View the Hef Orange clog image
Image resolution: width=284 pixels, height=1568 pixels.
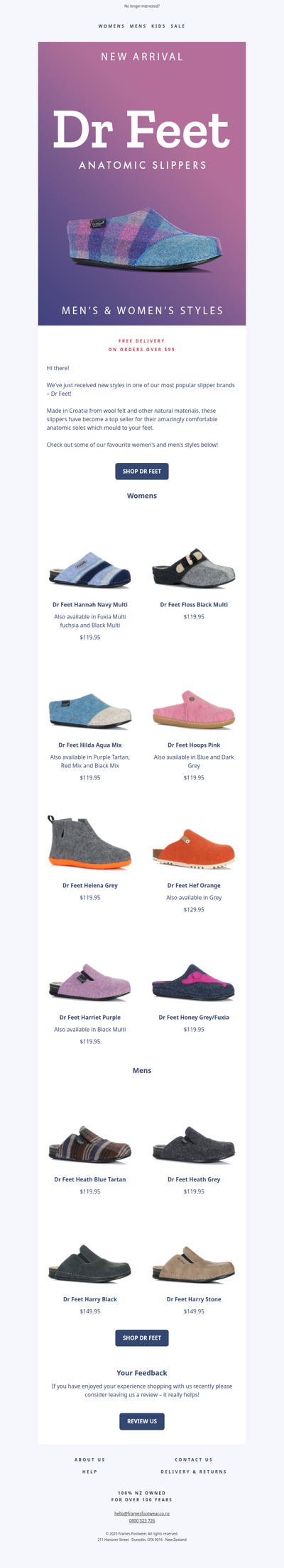point(194,850)
